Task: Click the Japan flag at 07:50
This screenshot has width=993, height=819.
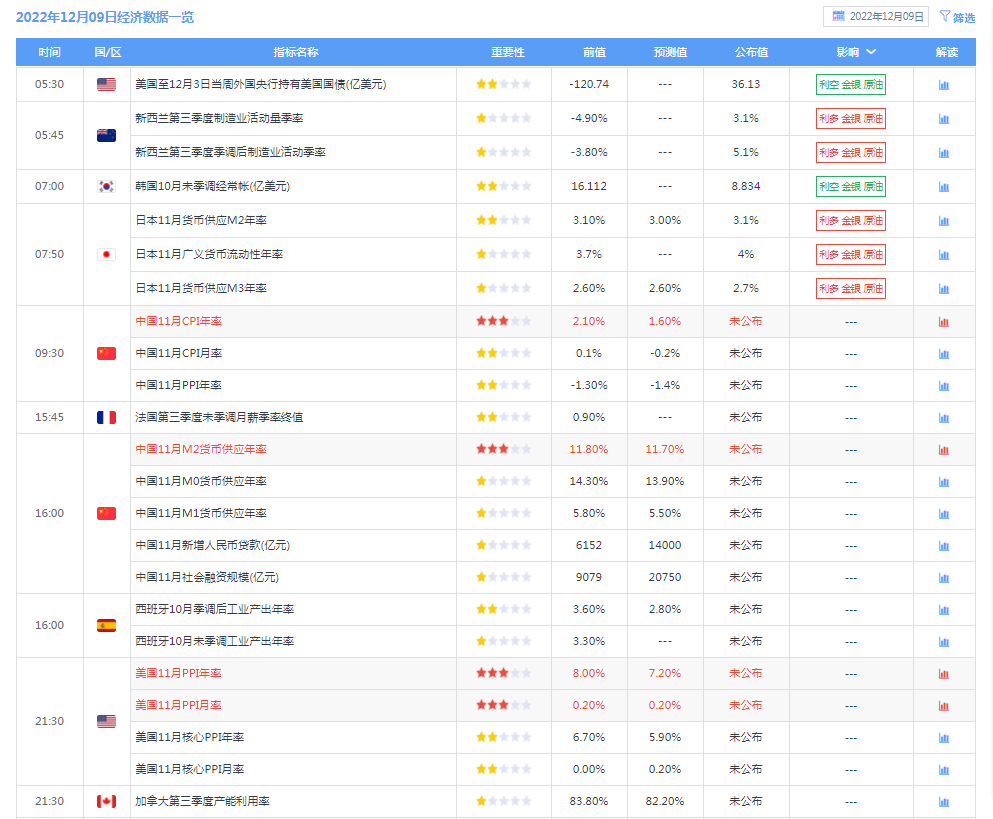Action: click(106, 254)
